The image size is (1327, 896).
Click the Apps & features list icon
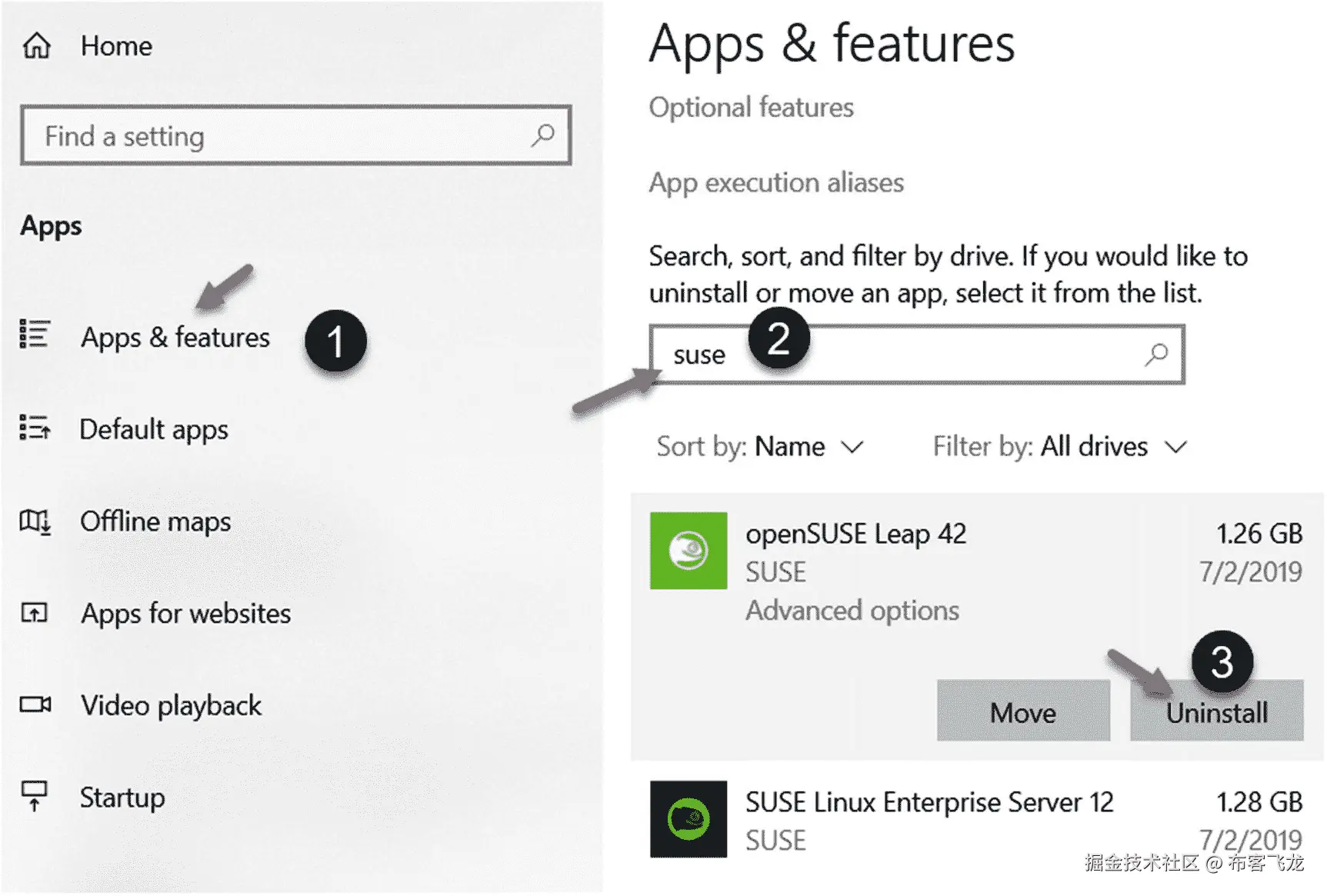(x=34, y=335)
